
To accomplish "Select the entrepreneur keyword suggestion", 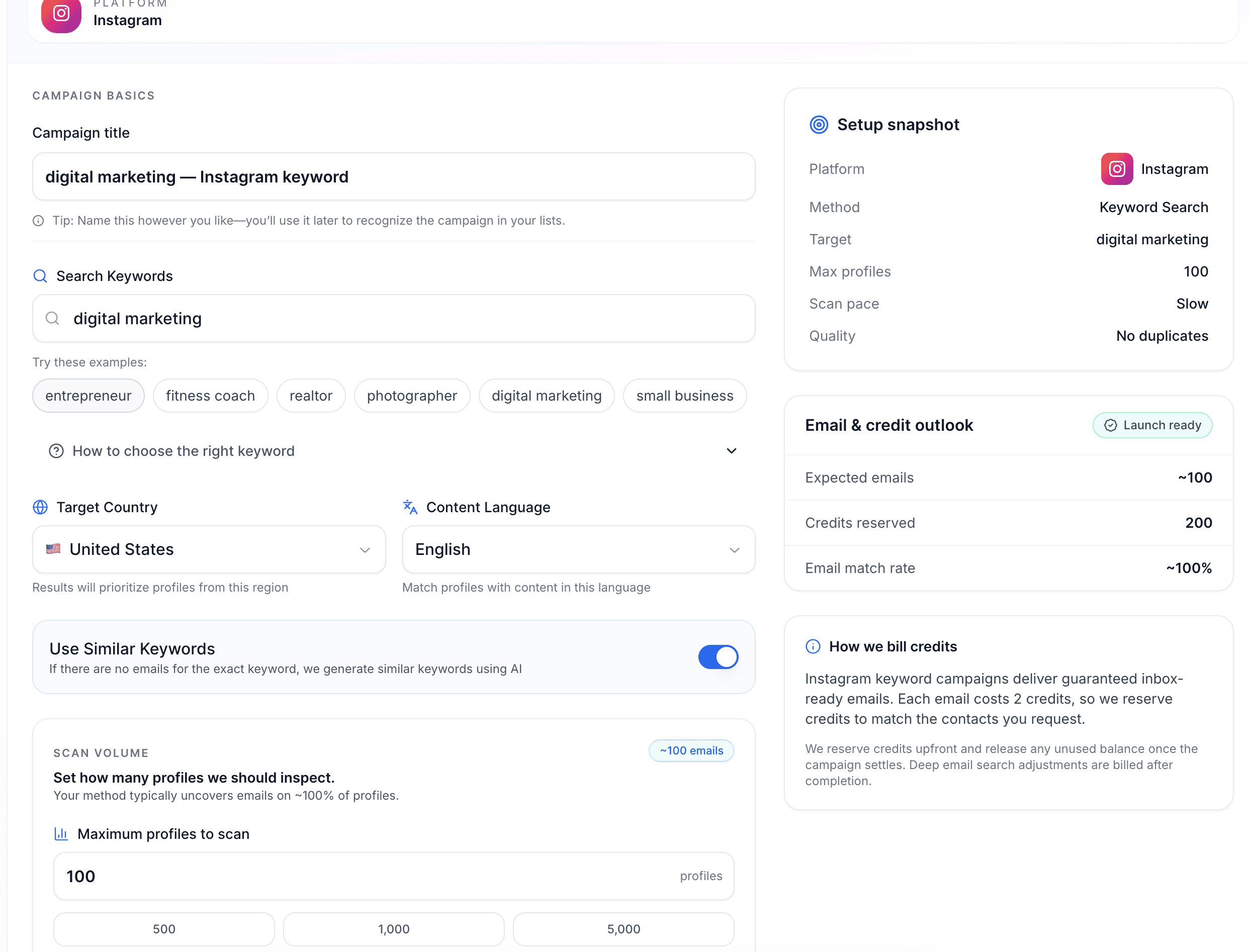I will click(88, 396).
